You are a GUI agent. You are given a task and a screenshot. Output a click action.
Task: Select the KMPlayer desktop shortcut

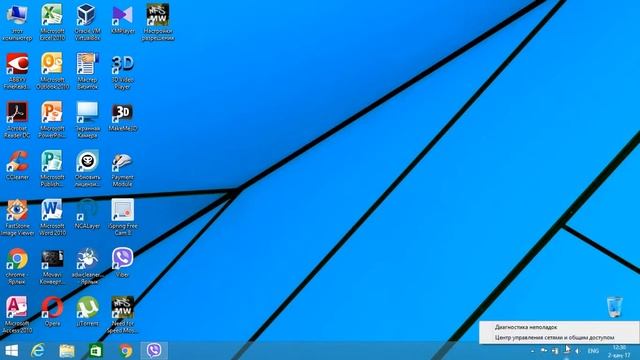coord(122,19)
